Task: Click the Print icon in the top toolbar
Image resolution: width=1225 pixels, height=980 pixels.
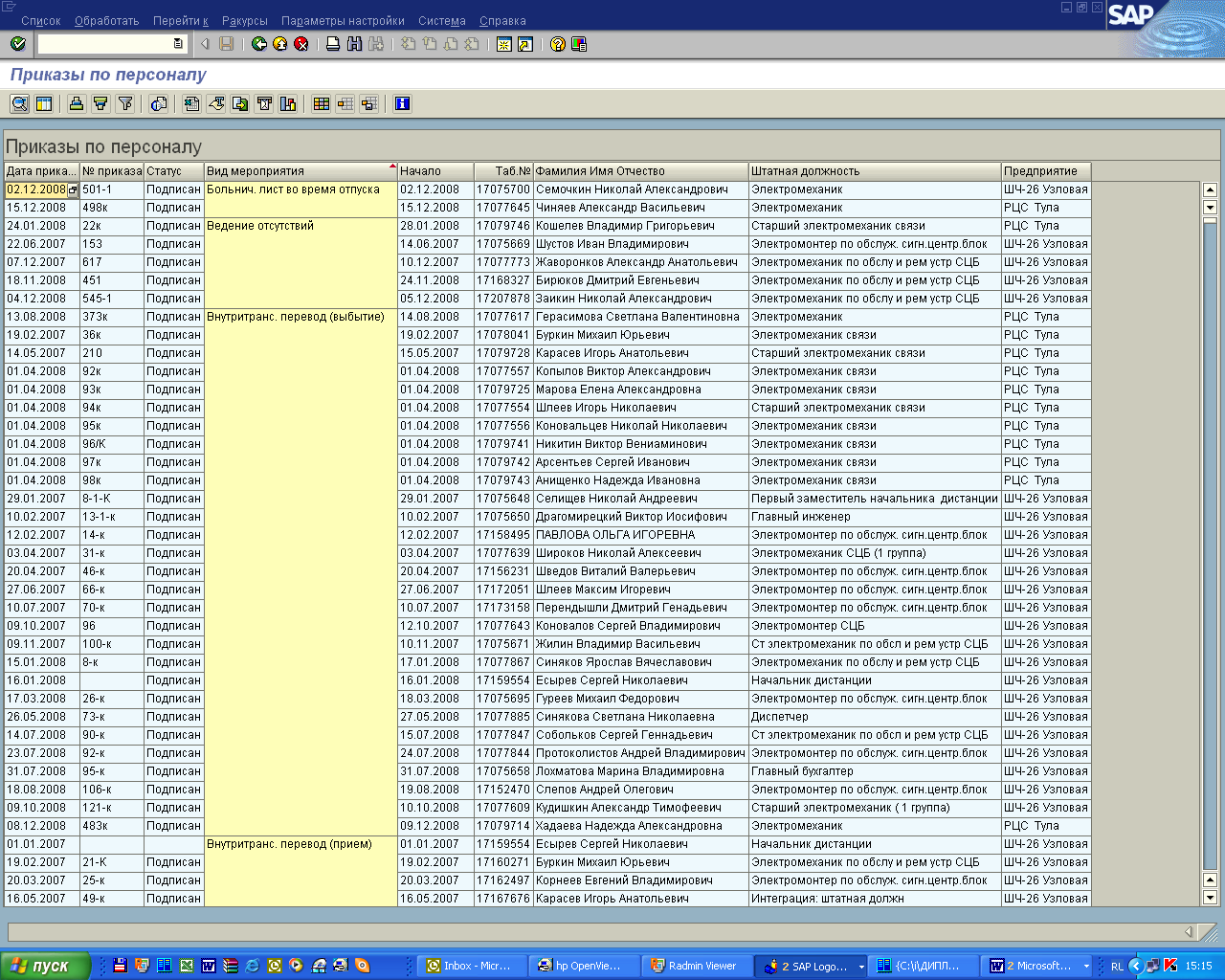Action: 333,44
